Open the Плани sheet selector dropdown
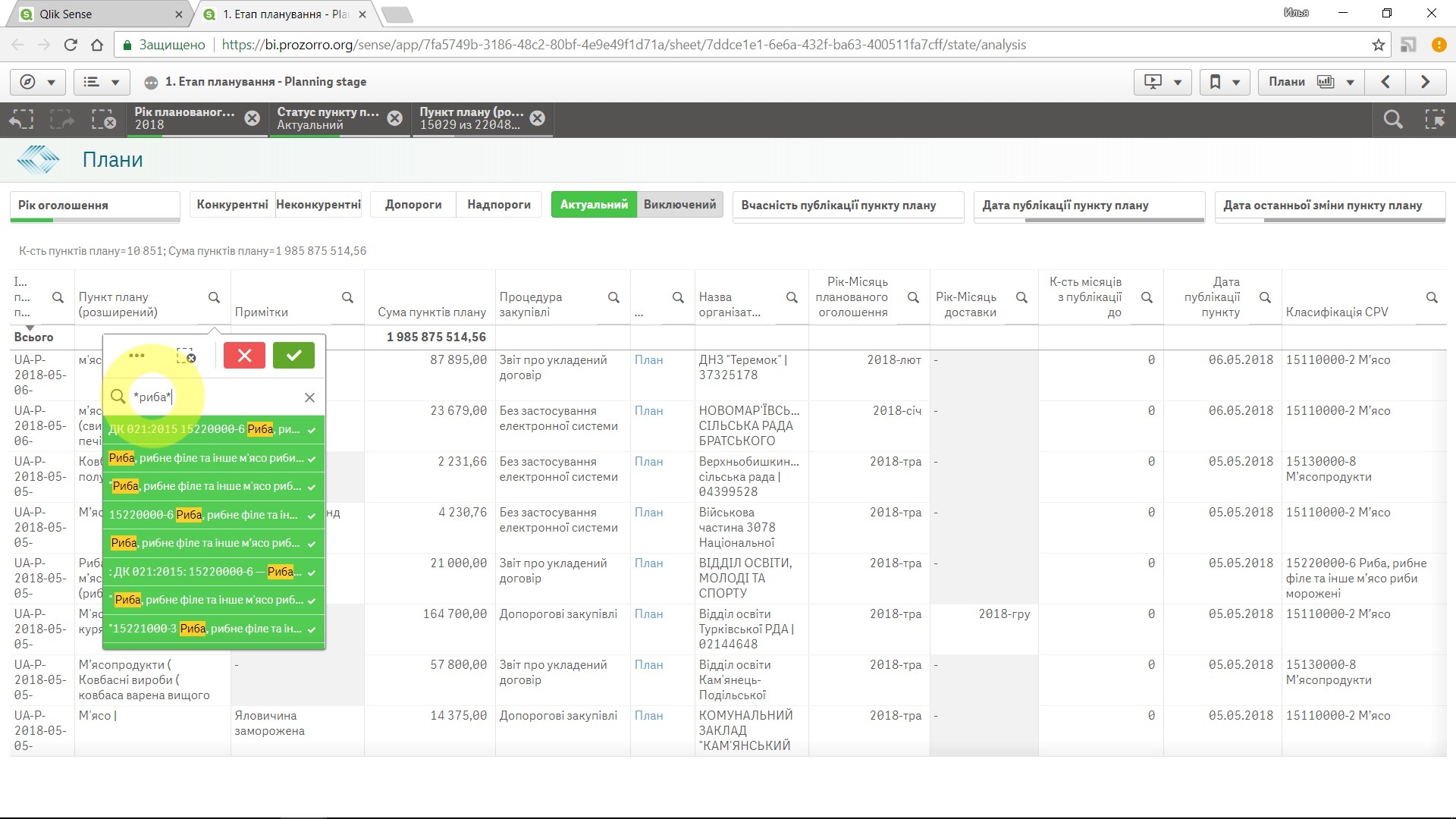Screen dimensions: 1456x819 [x=1311, y=82]
